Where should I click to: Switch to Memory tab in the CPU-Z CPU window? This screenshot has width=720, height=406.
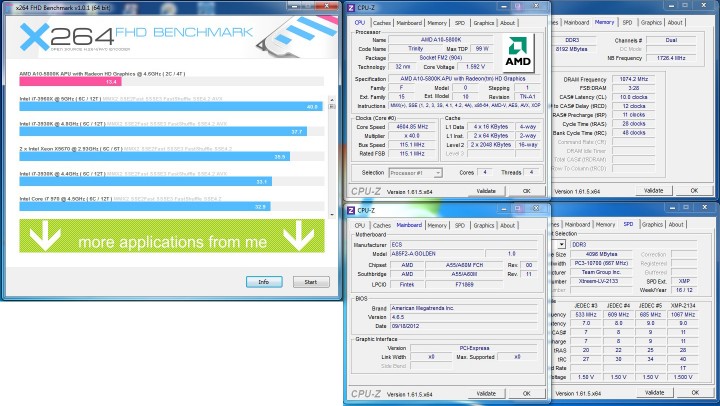[437, 23]
